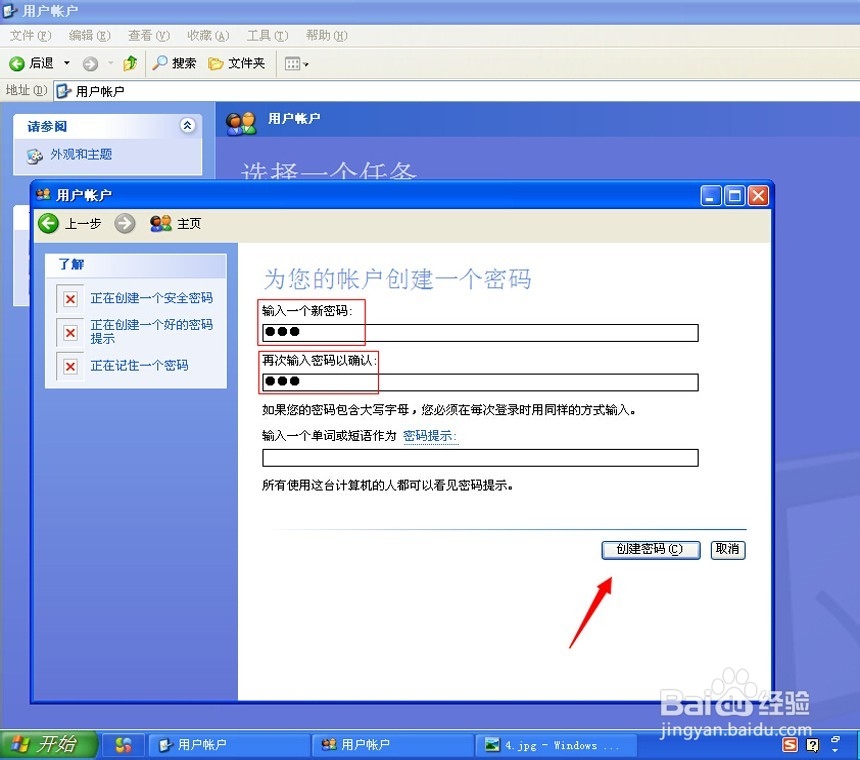Click the 创建密码(C) button
Image resolution: width=860 pixels, height=760 pixels.
coord(650,550)
